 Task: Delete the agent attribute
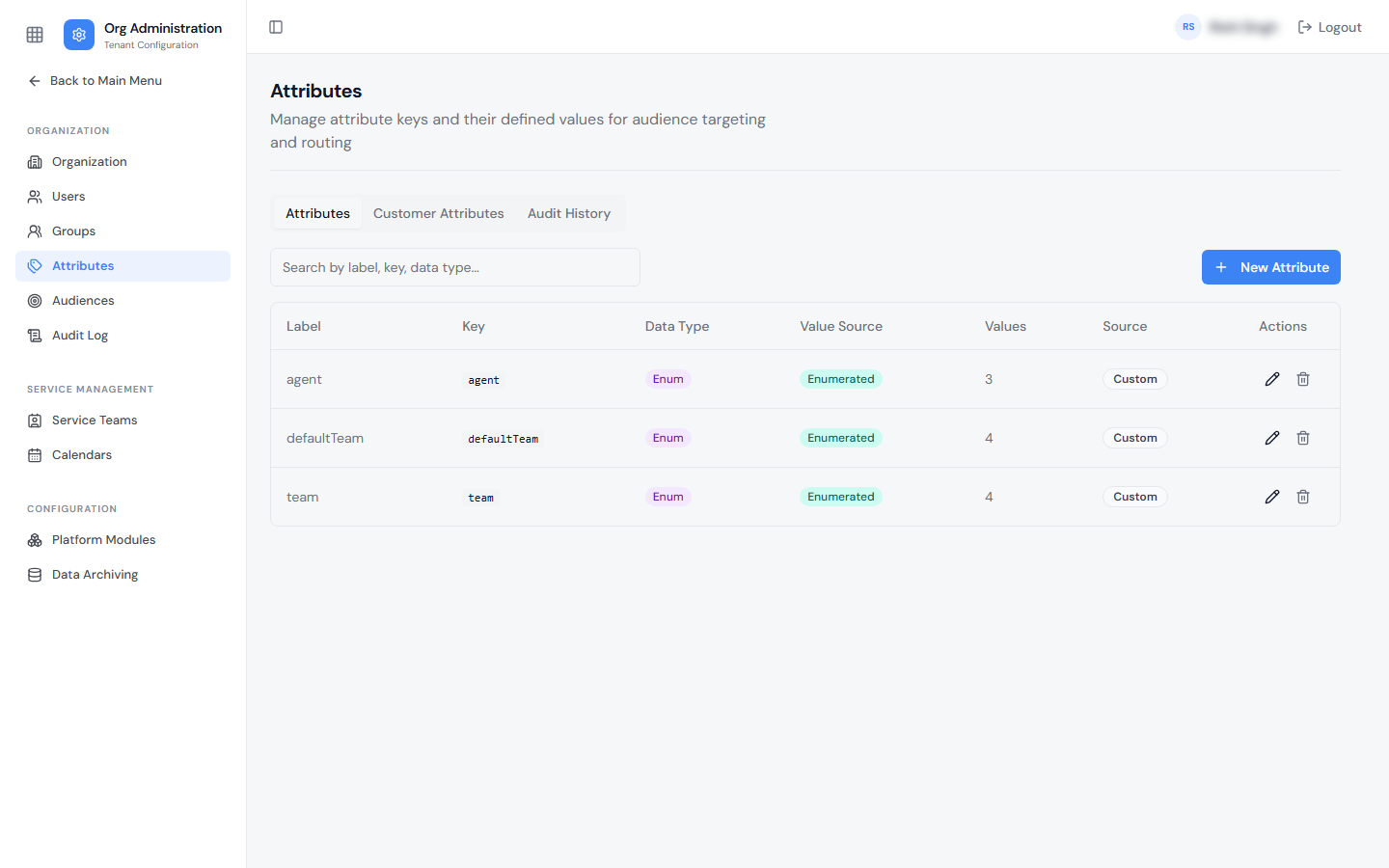pyautogui.click(x=1303, y=379)
